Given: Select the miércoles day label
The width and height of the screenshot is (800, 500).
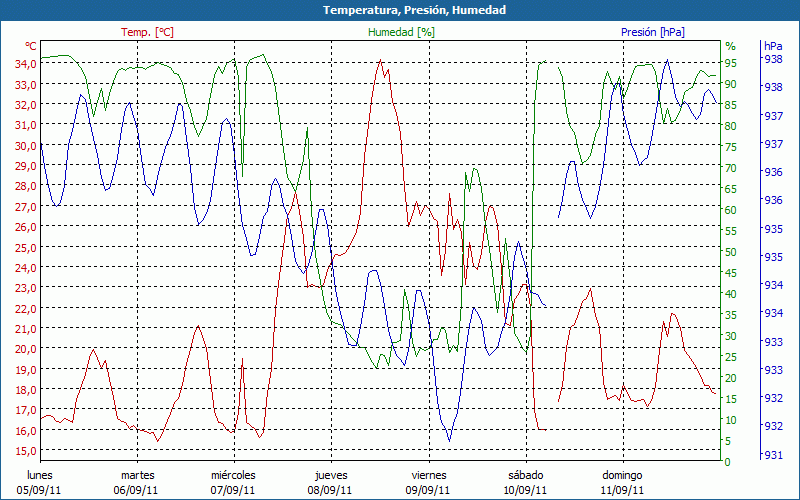Looking at the screenshot, I should [233, 475].
